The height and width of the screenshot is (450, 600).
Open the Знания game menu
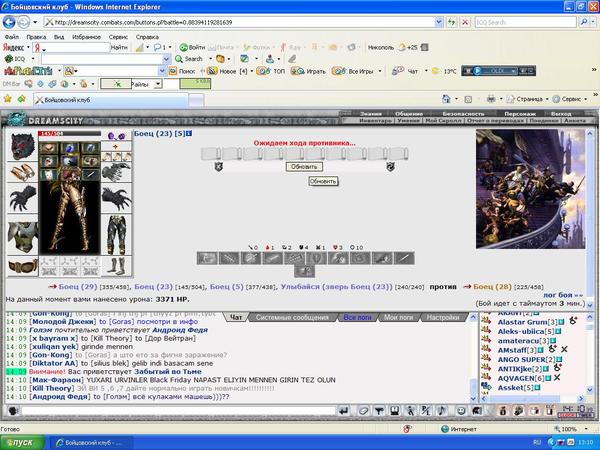coord(370,114)
